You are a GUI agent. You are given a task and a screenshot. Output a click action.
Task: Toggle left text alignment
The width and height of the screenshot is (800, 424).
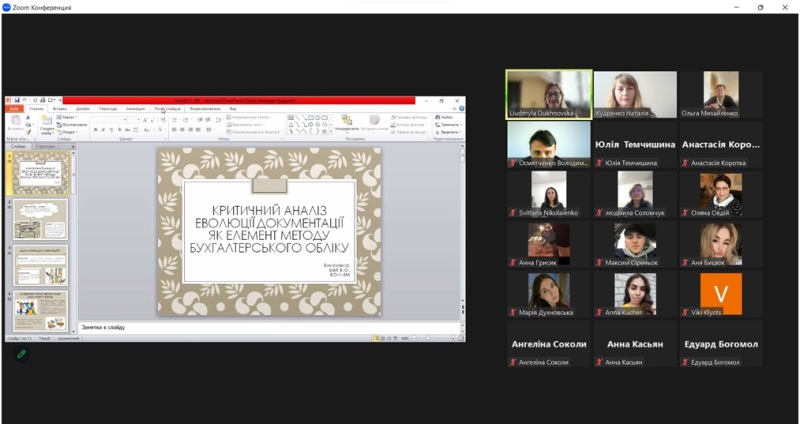[174, 130]
